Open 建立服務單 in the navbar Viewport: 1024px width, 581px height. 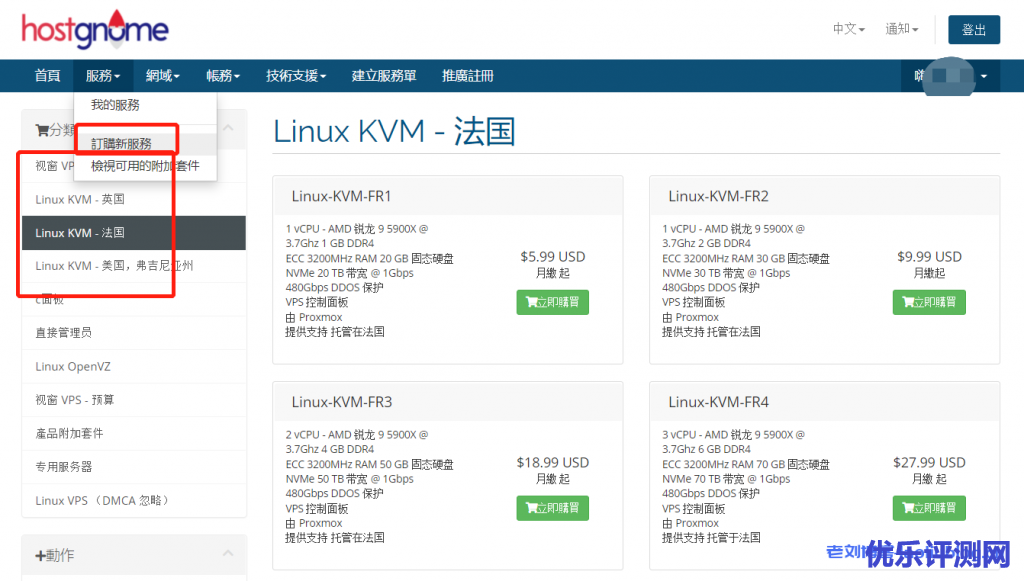pos(384,76)
